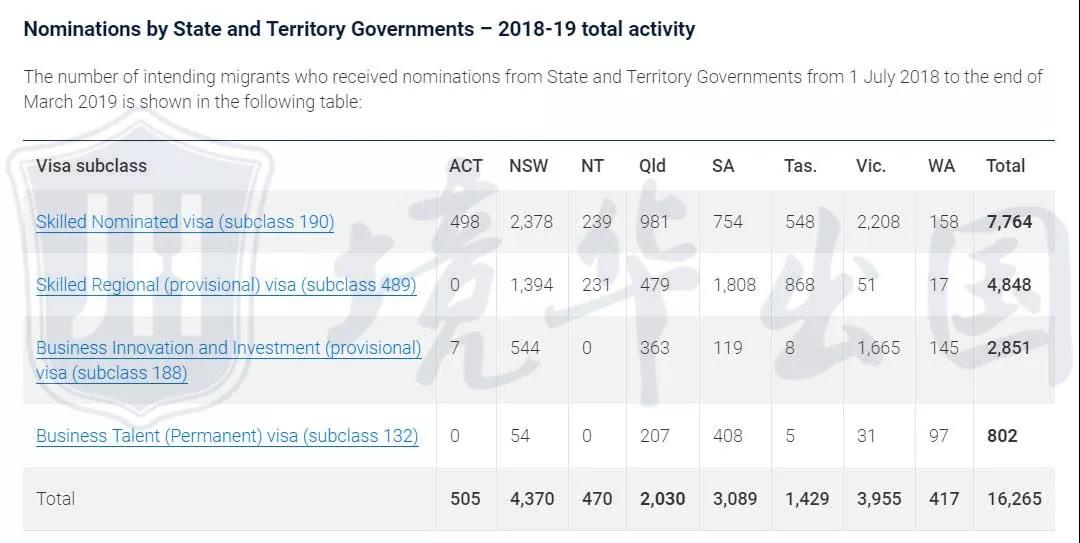Click the WA column header
The image size is (1080, 543).
point(941,166)
